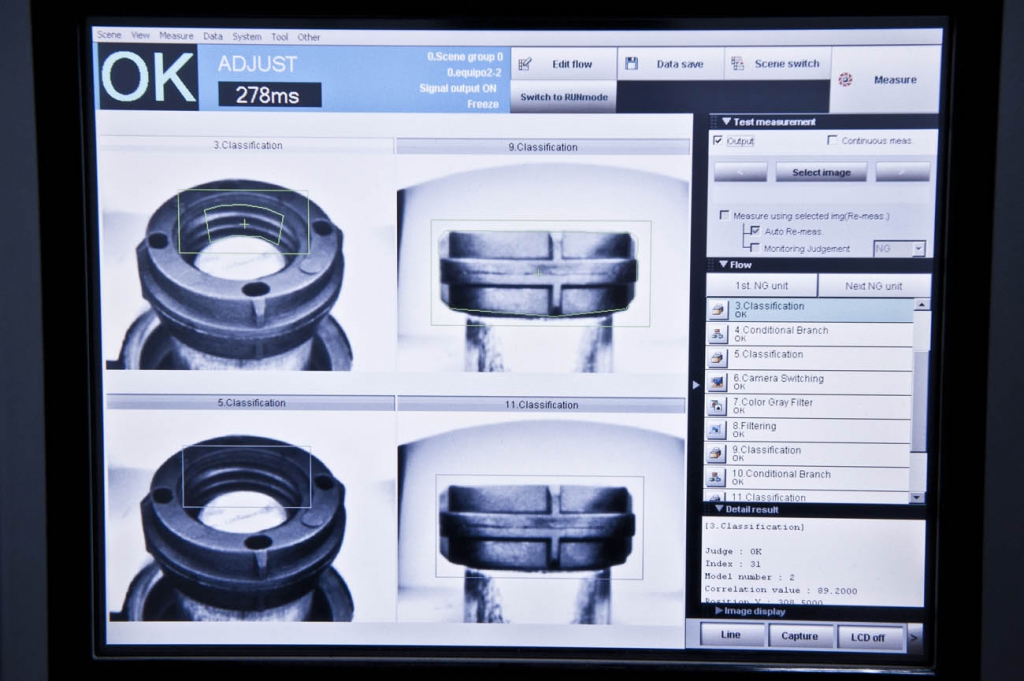Select the 3.Classification unit icon in the flow list
The width and height of the screenshot is (1024, 681).
pos(718,310)
